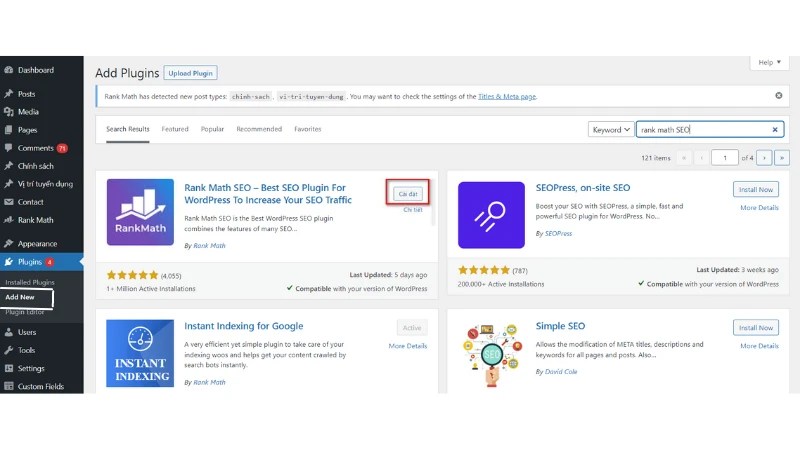Open the Titles & Meta page link

[x=507, y=96]
